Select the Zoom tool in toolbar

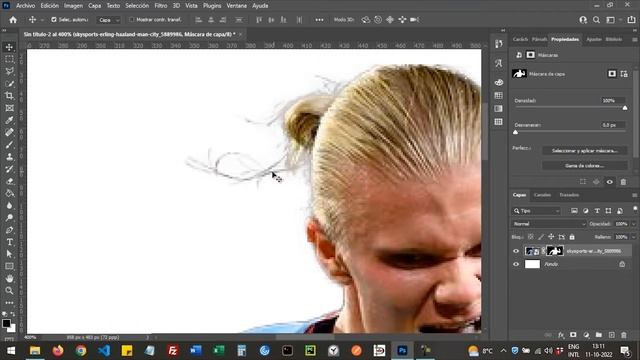[x=9, y=291]
